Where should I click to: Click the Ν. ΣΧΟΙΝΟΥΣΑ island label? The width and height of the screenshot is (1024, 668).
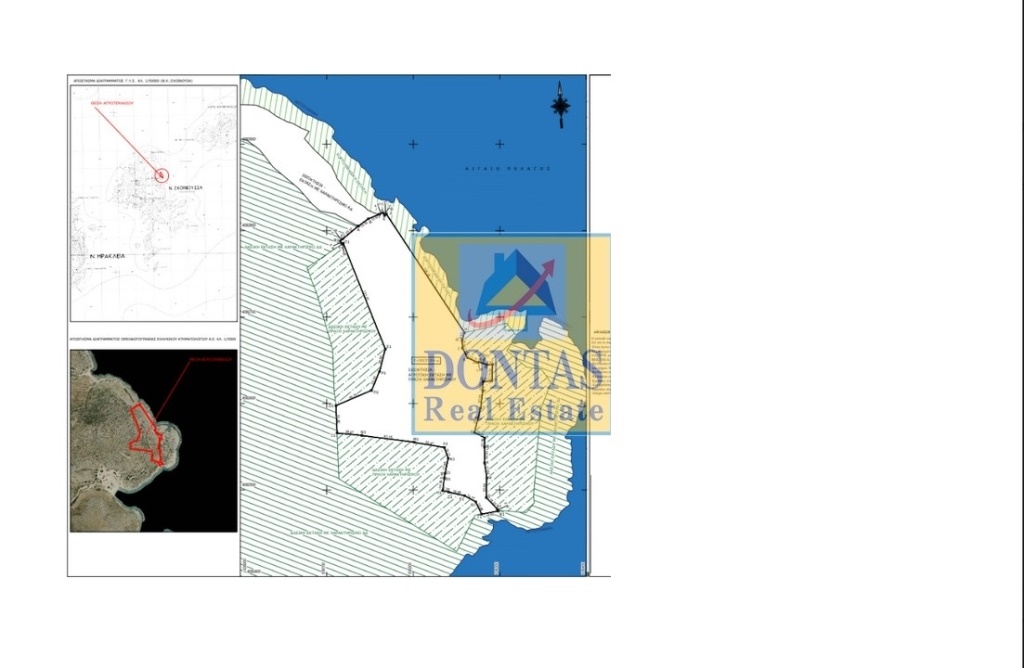185,187
